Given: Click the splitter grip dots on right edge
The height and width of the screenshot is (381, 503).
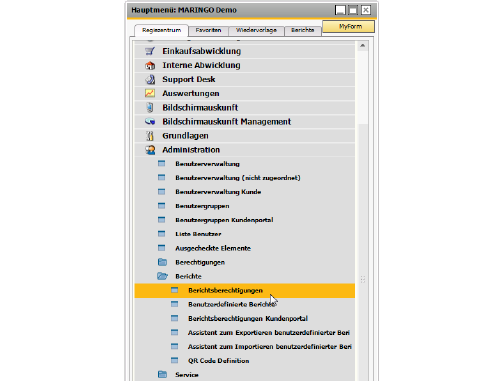Looking at the screenshot, I should [363, 279].
